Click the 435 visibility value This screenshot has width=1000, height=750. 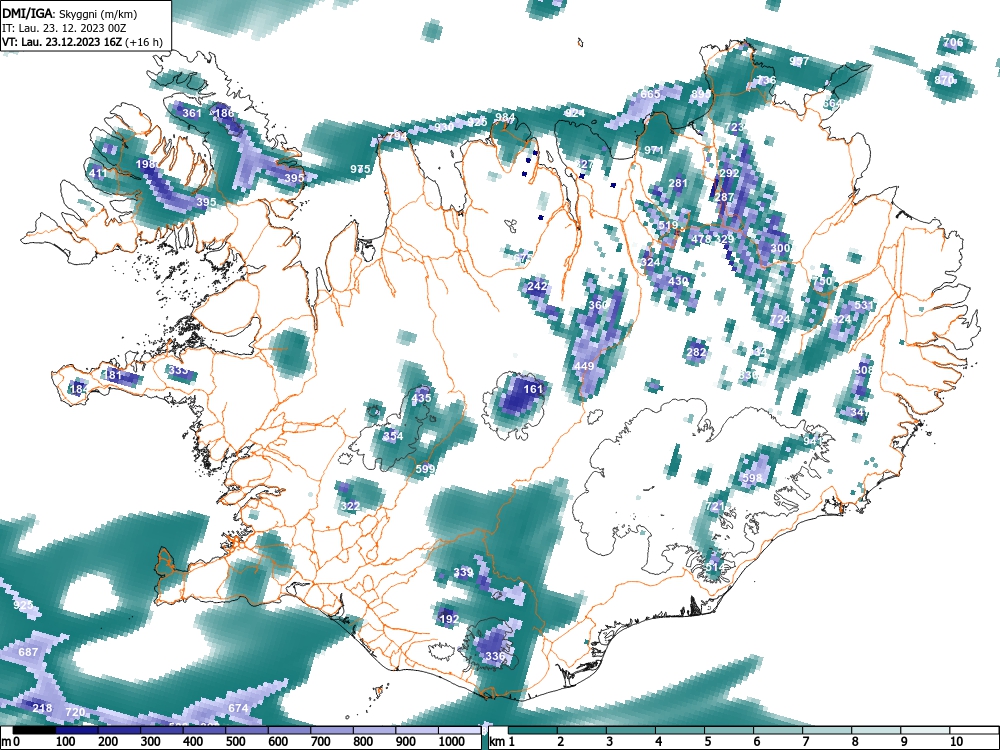click(x=421, y=398)
